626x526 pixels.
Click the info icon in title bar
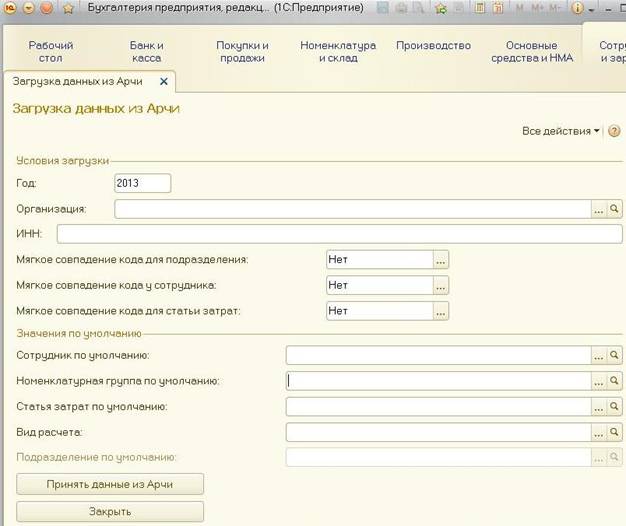coord(577,8)
